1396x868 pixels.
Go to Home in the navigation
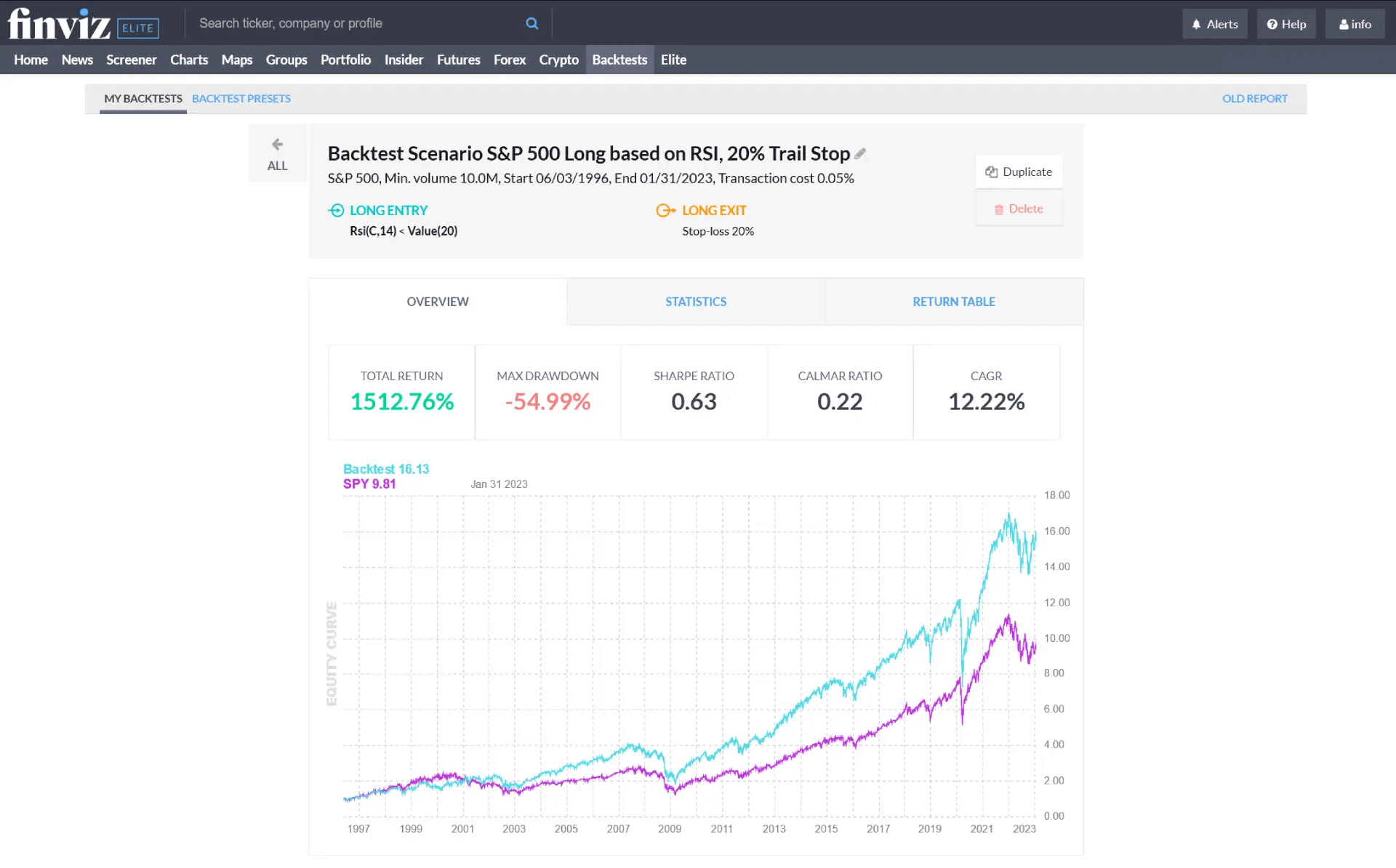(31, 60)
